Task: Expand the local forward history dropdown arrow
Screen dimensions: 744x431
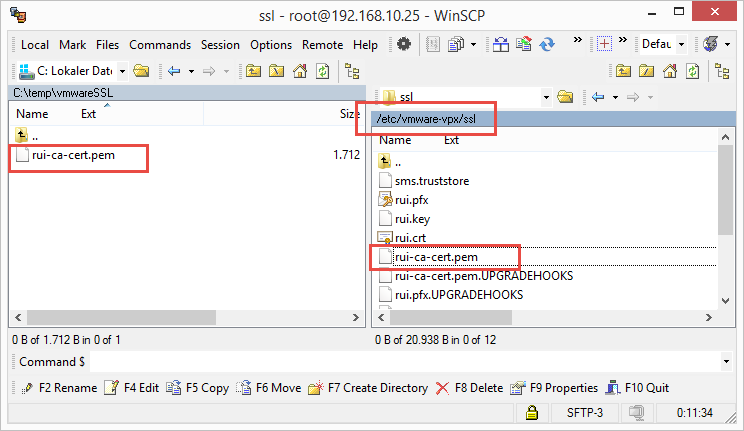Action: pos(226,71)
